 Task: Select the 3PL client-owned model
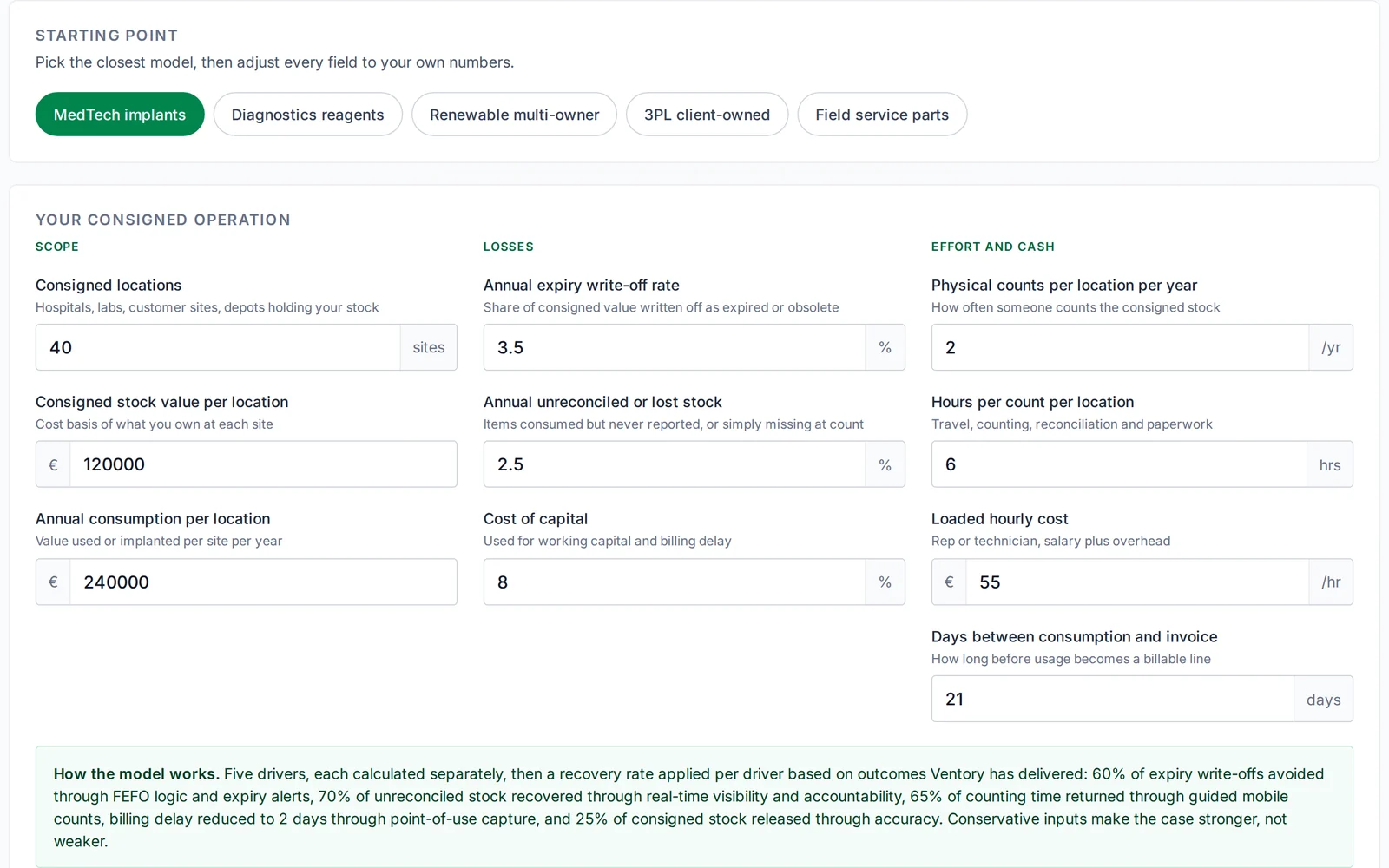(x=707, y=115)
